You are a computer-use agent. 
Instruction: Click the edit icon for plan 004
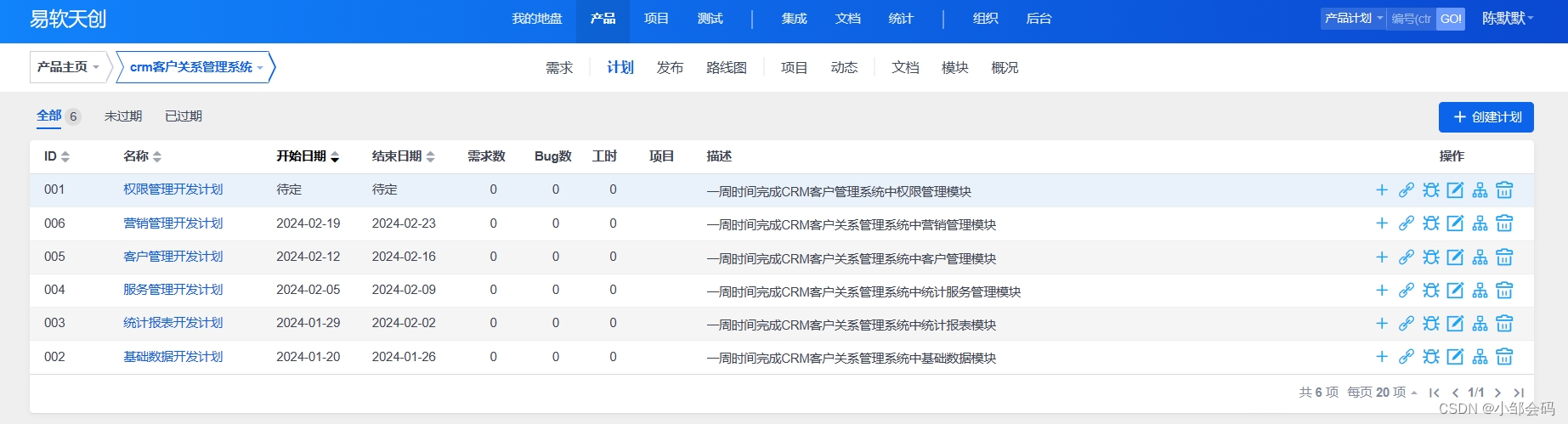point(1455,291)
